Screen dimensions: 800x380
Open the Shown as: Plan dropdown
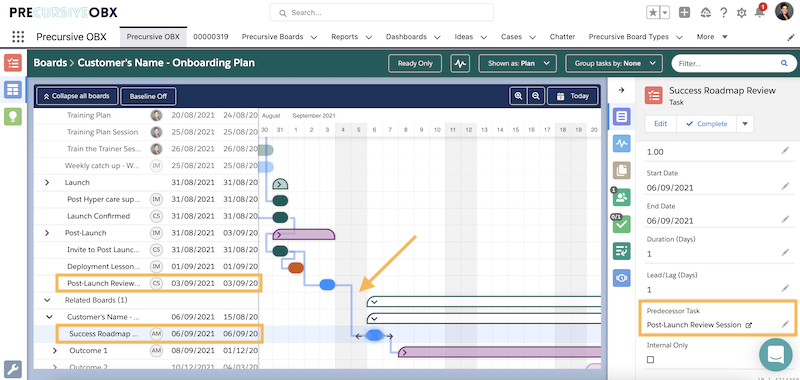click(517, 64)
